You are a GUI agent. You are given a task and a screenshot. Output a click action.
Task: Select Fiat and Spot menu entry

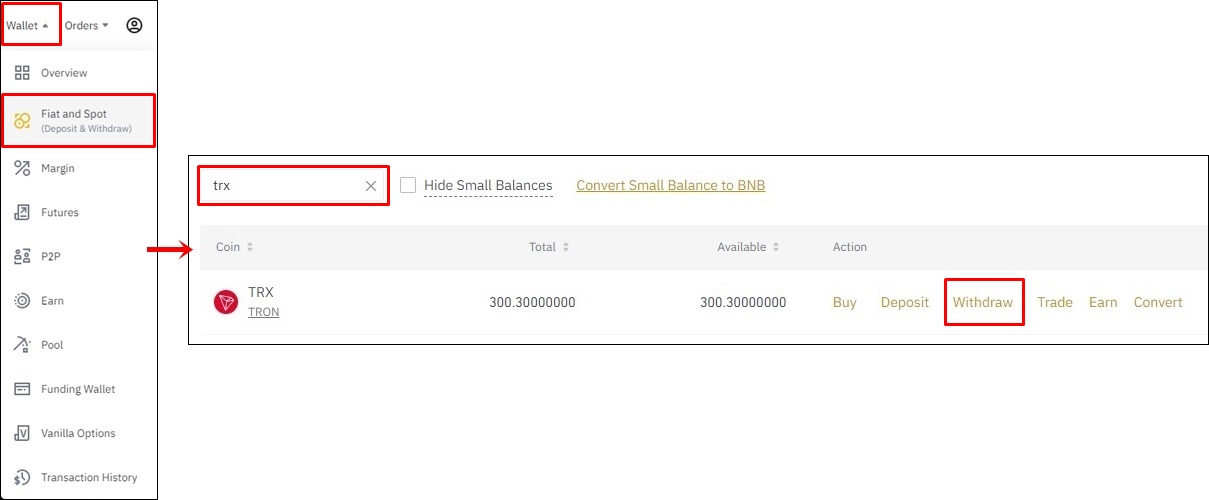[79, 120]
